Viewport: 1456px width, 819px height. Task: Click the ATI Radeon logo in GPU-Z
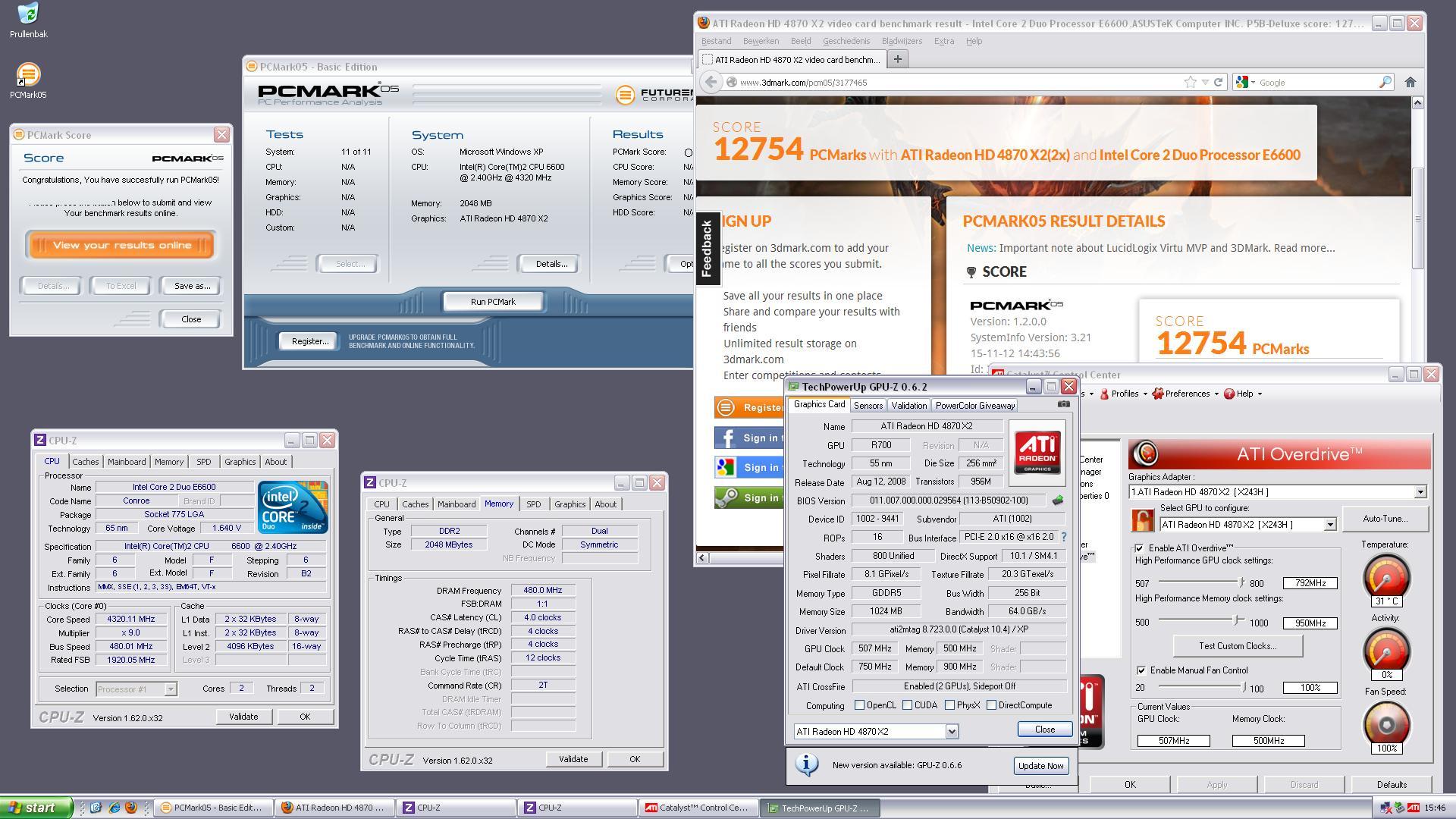(x=1037, y=453)
